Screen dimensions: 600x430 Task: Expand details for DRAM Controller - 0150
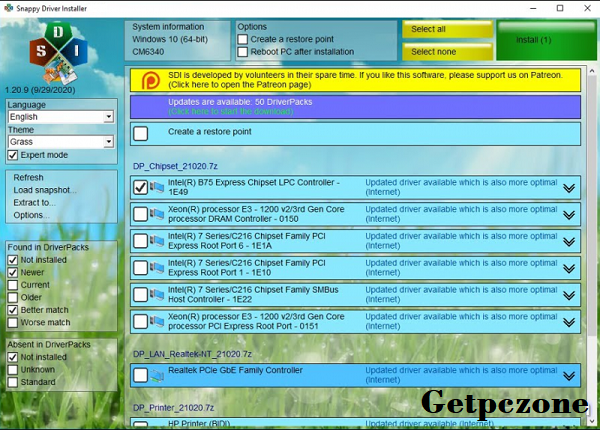(x=569, y=215)
